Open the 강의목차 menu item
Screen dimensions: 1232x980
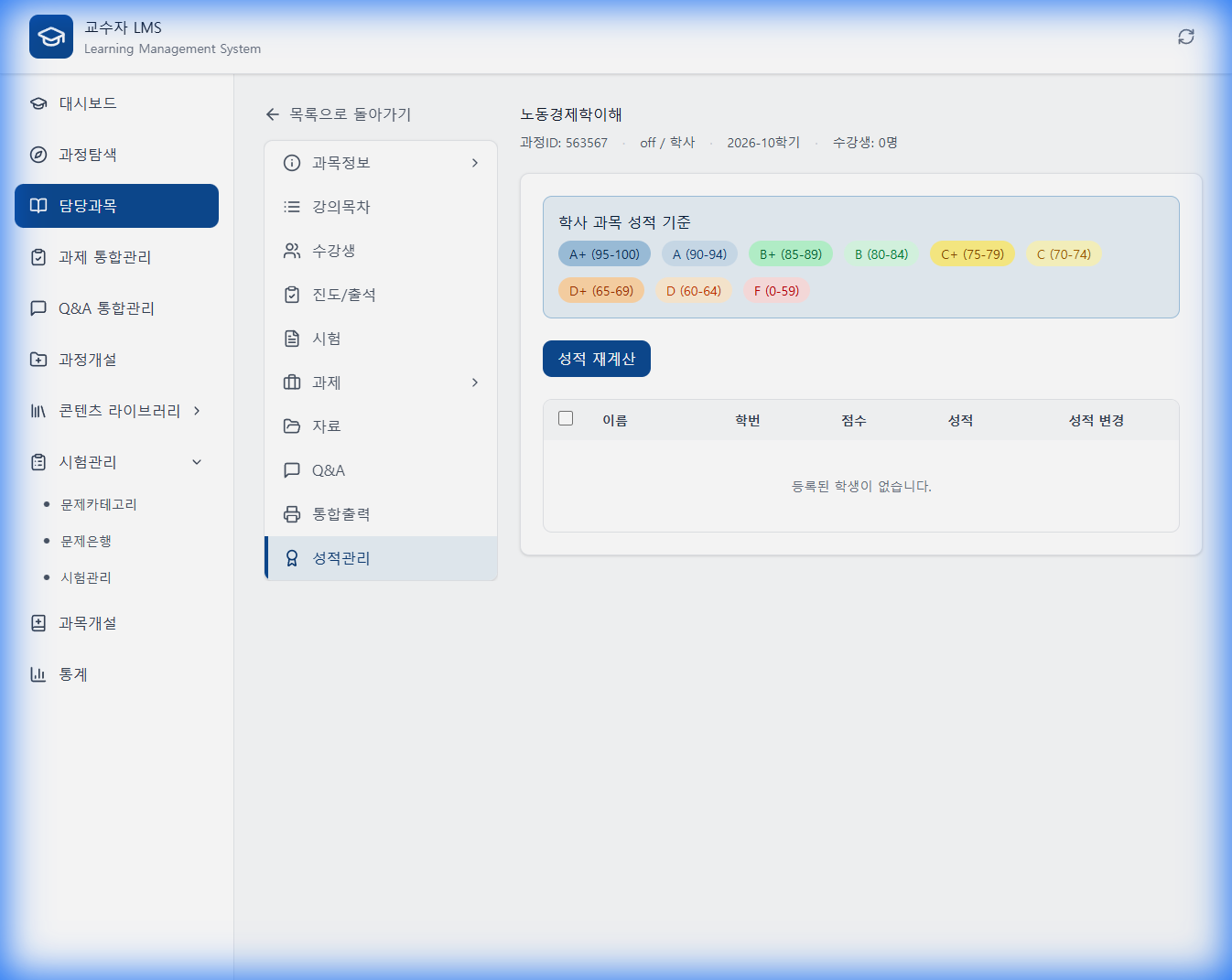pyautogui.click(x=340, y=207)
